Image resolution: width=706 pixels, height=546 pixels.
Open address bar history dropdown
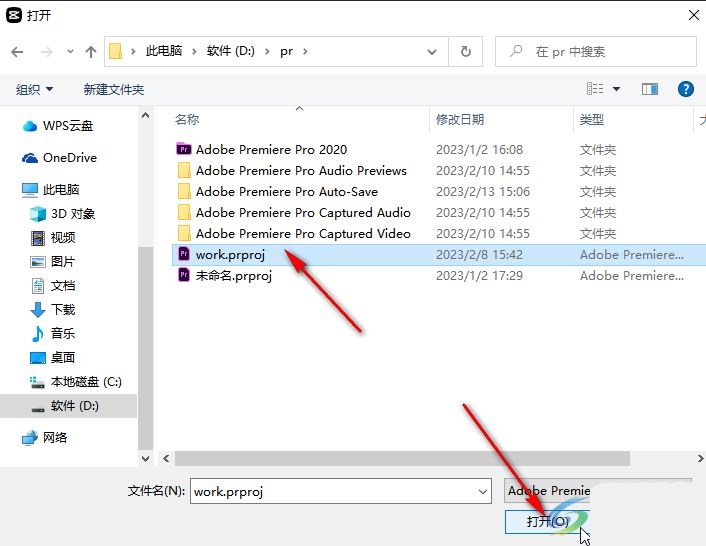[x=432, y=52]
